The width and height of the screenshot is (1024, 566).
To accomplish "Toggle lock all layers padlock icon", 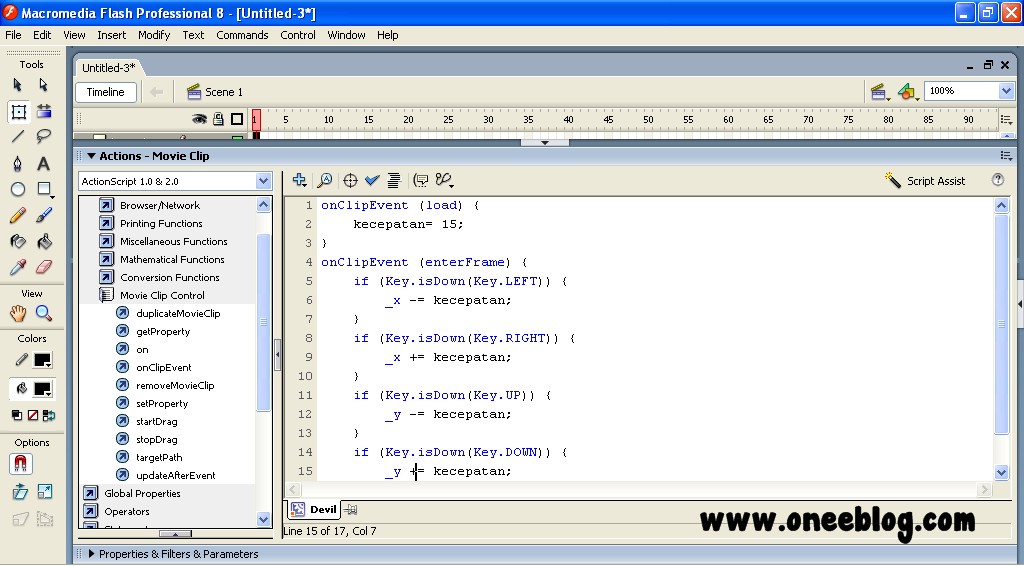I will point(218,118).
